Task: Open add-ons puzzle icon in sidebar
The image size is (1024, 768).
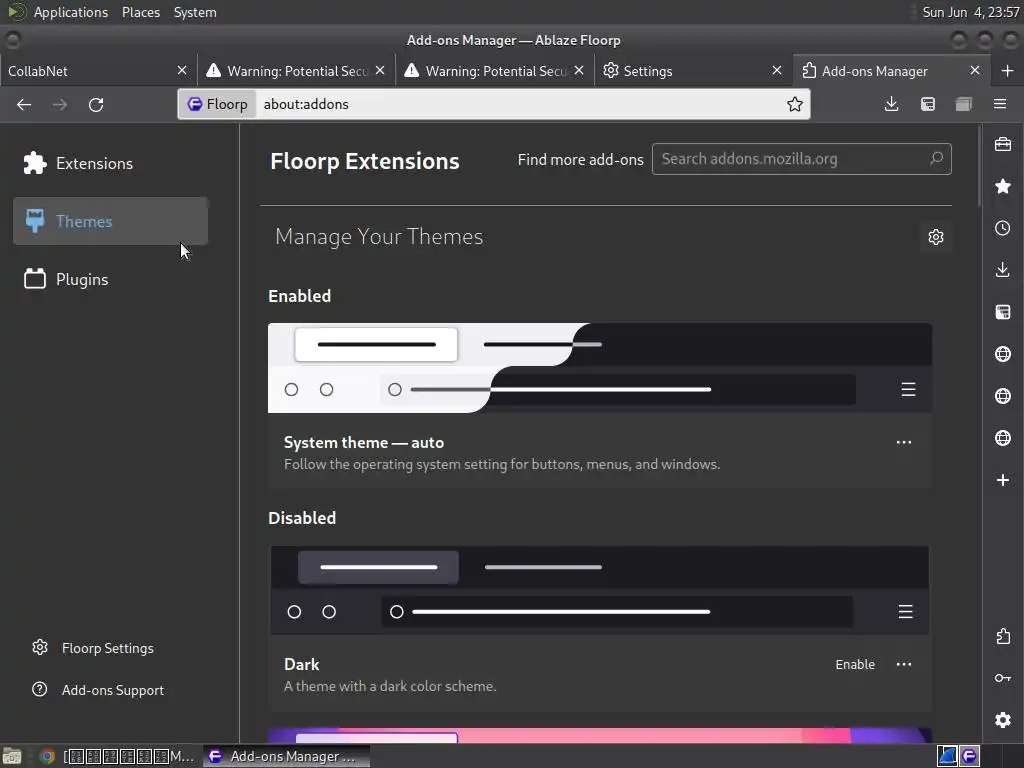Action: (1003, 636)
